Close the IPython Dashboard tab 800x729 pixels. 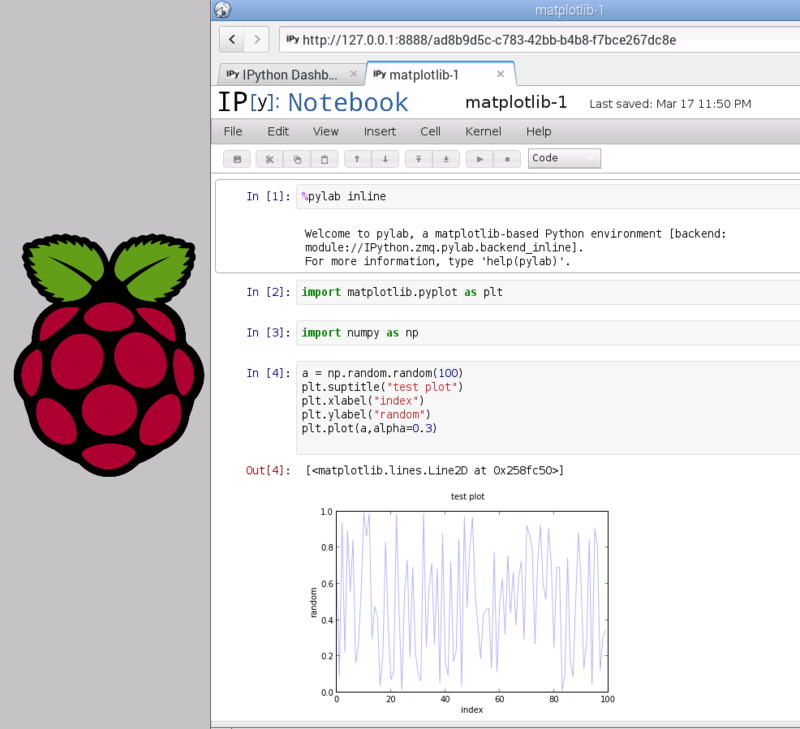(354, 74)
